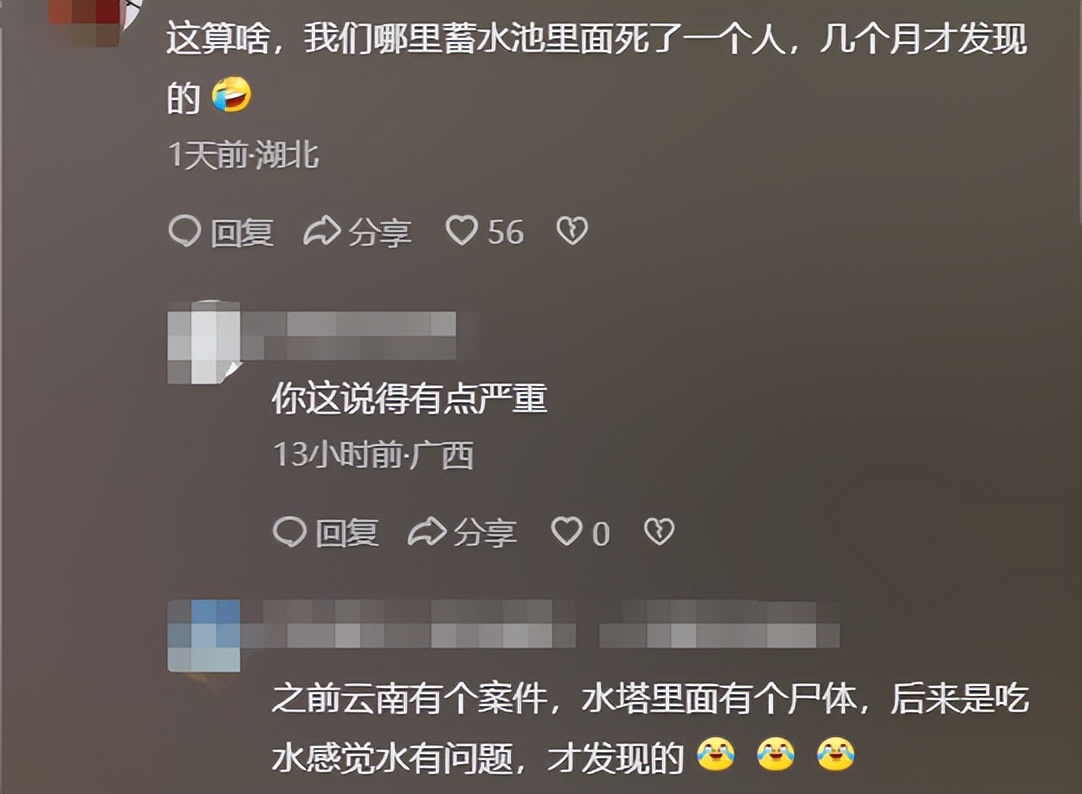
Task: Click the laughing emoji in first comment
Action: click(x=231, y=95)
